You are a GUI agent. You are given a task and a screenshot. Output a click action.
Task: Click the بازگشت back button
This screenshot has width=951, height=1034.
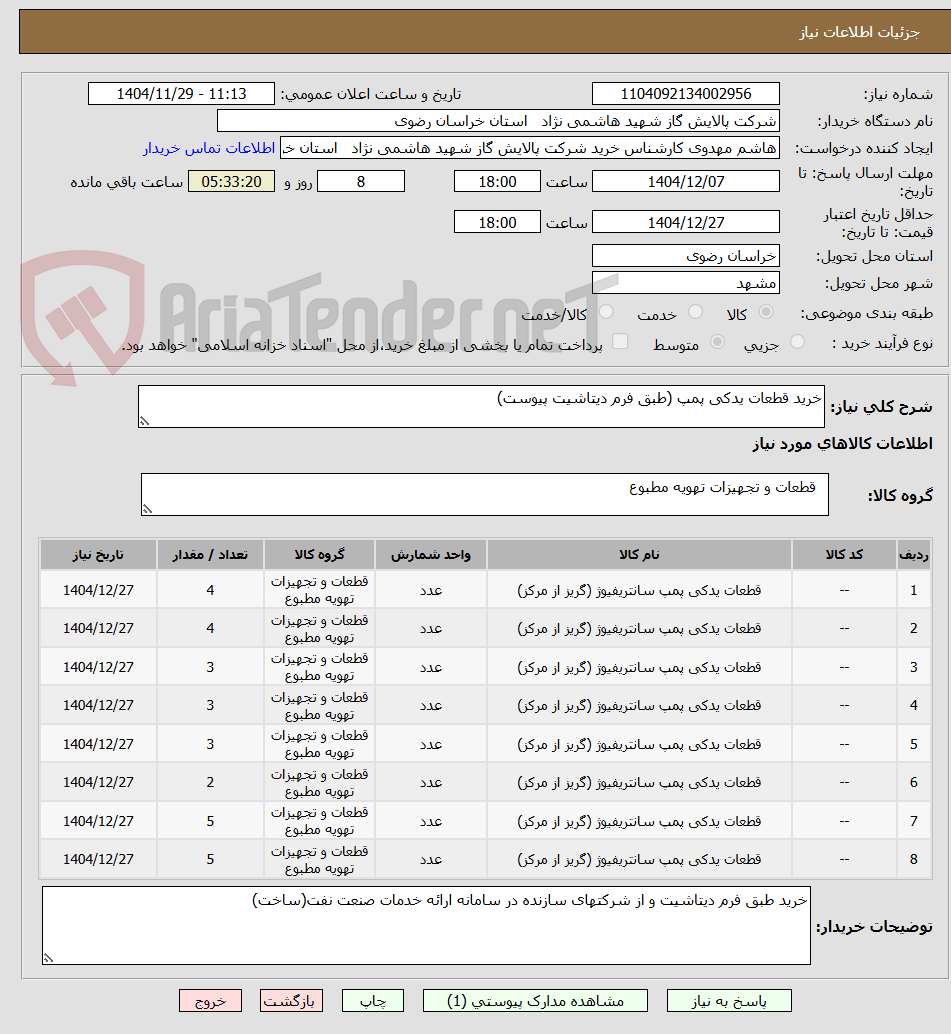[291, 1000]
